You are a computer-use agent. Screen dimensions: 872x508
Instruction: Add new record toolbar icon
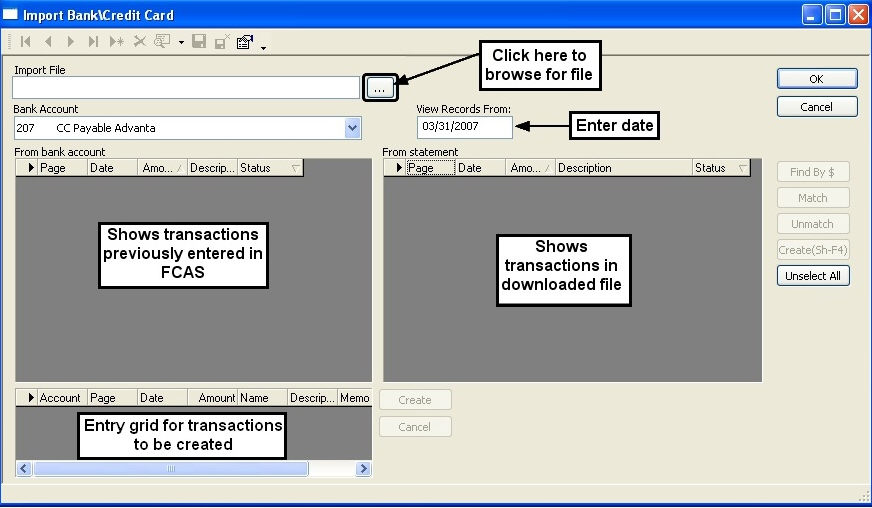[x=117, y=41]
